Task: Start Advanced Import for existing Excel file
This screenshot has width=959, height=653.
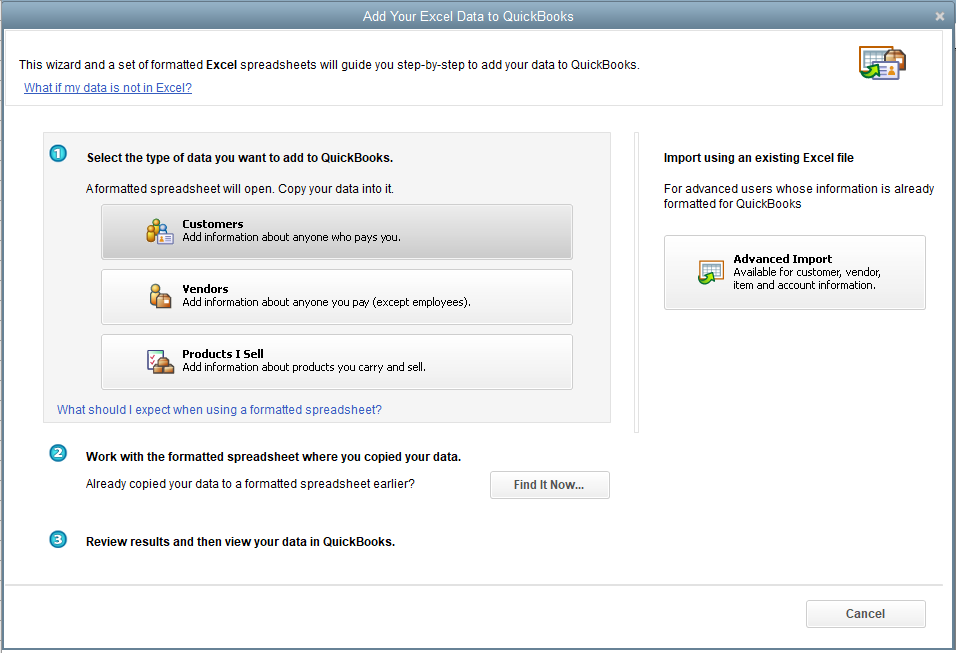Action: pos(794,272)
